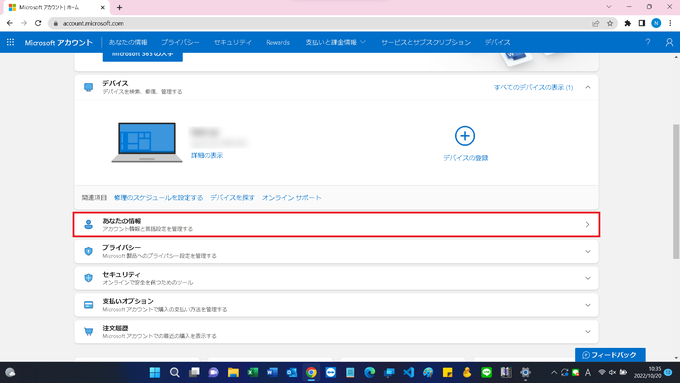Open the taskbar clock and date
680x383 pixels.
pyautogui.click(x=648, y=372)
